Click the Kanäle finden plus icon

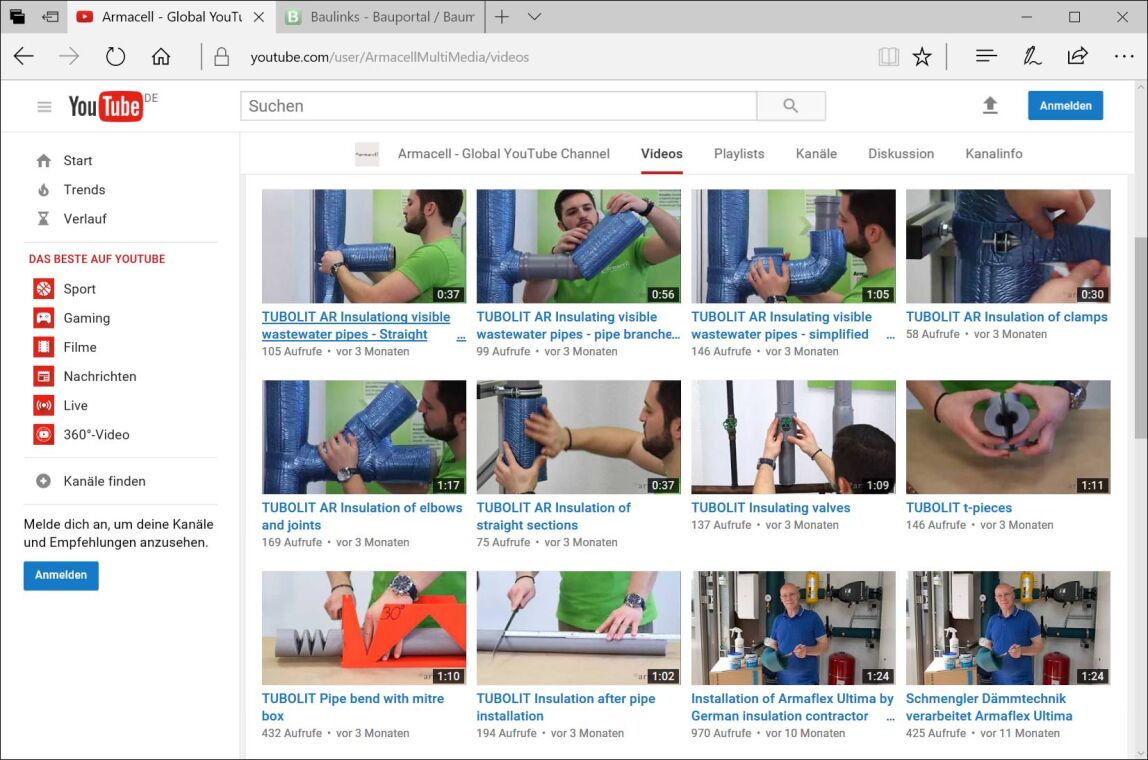click(44, 481)
